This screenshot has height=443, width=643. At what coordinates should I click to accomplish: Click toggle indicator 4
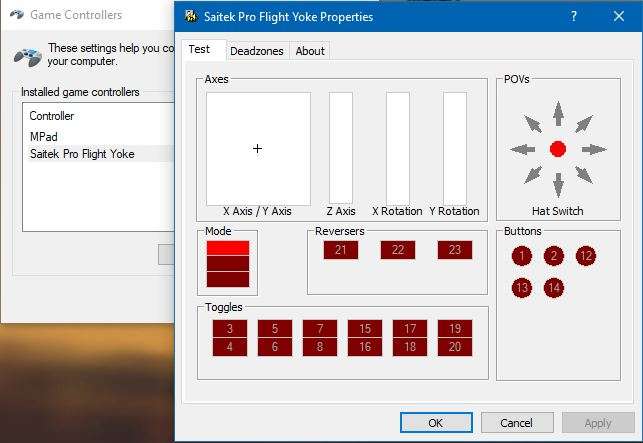230,347
